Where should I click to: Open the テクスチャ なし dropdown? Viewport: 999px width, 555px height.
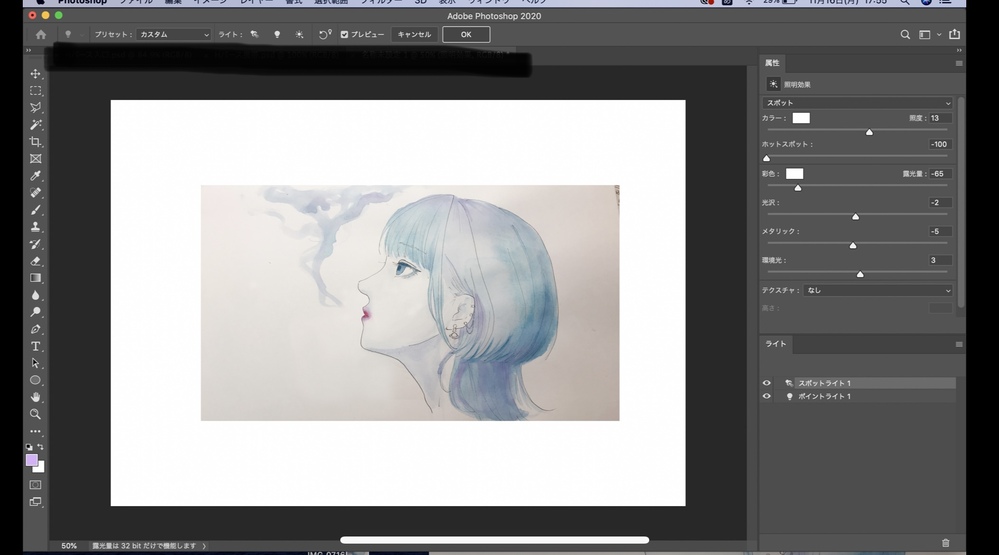pos(878,291)
